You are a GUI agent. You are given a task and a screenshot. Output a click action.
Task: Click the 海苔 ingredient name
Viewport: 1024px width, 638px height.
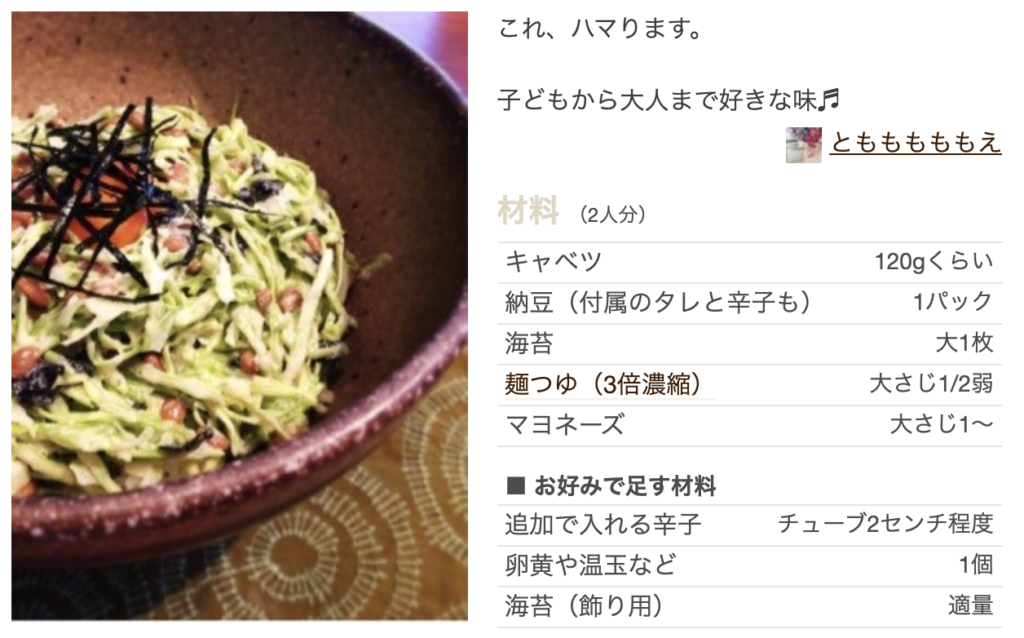pyautogui.click(x=528, y=343)
